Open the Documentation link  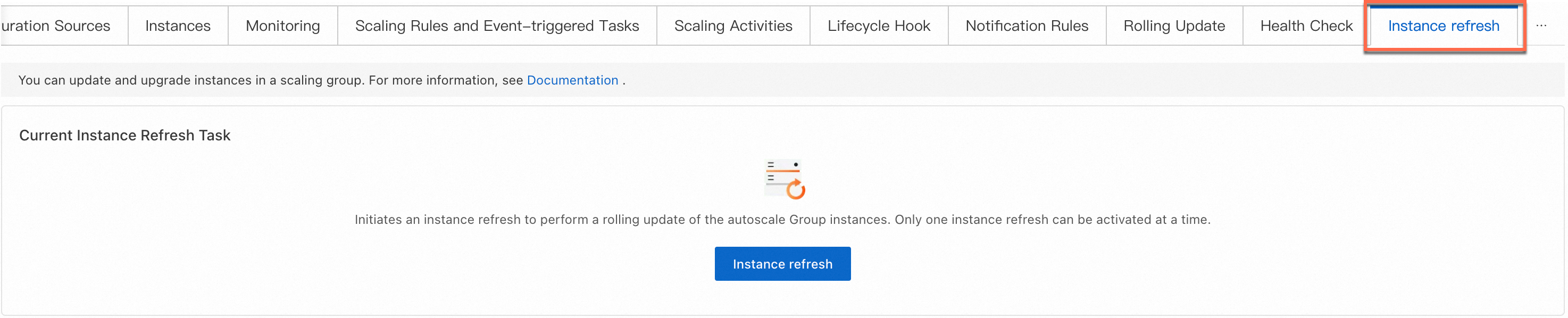pyautogui.click(x=572, y=80)
